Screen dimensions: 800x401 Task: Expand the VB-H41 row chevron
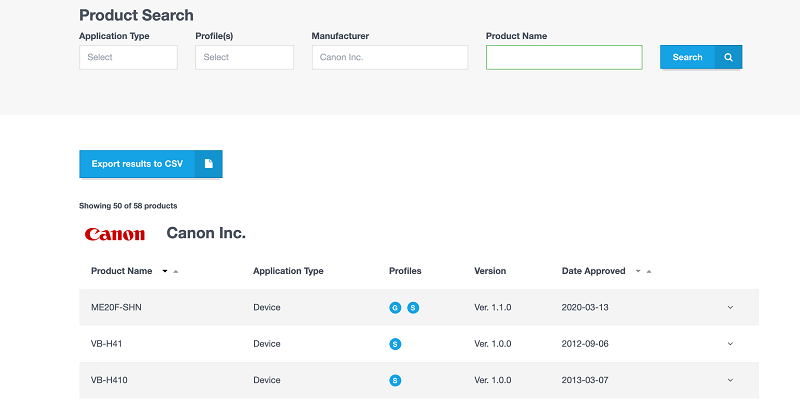click(x=730, y=344)
